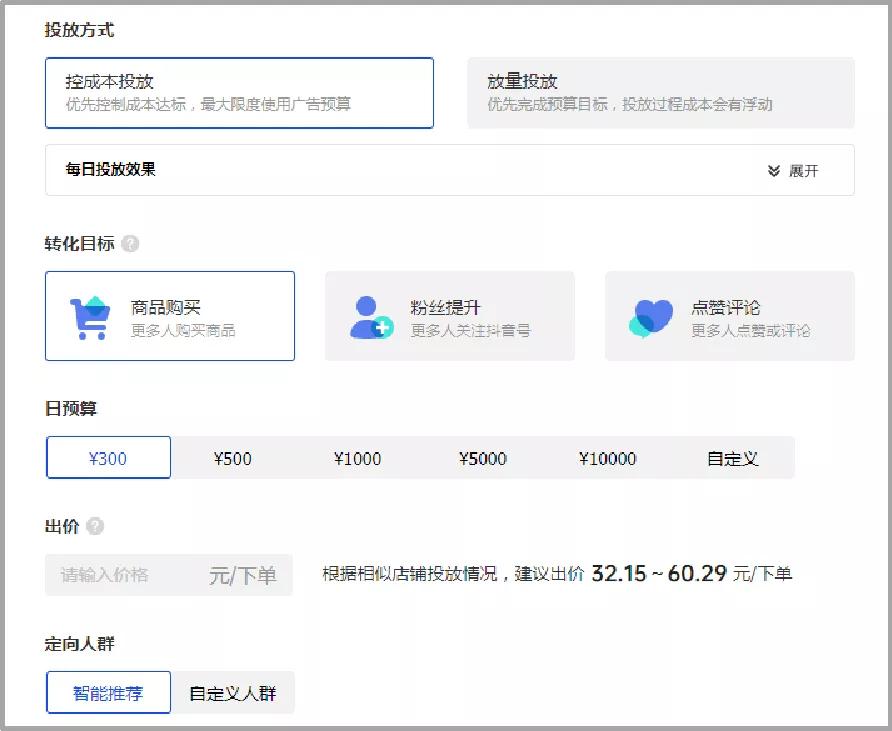Viewport: 892px width, 731px height.
Task: Select the 放量投放 delivery mode
Action: point(660,94)
